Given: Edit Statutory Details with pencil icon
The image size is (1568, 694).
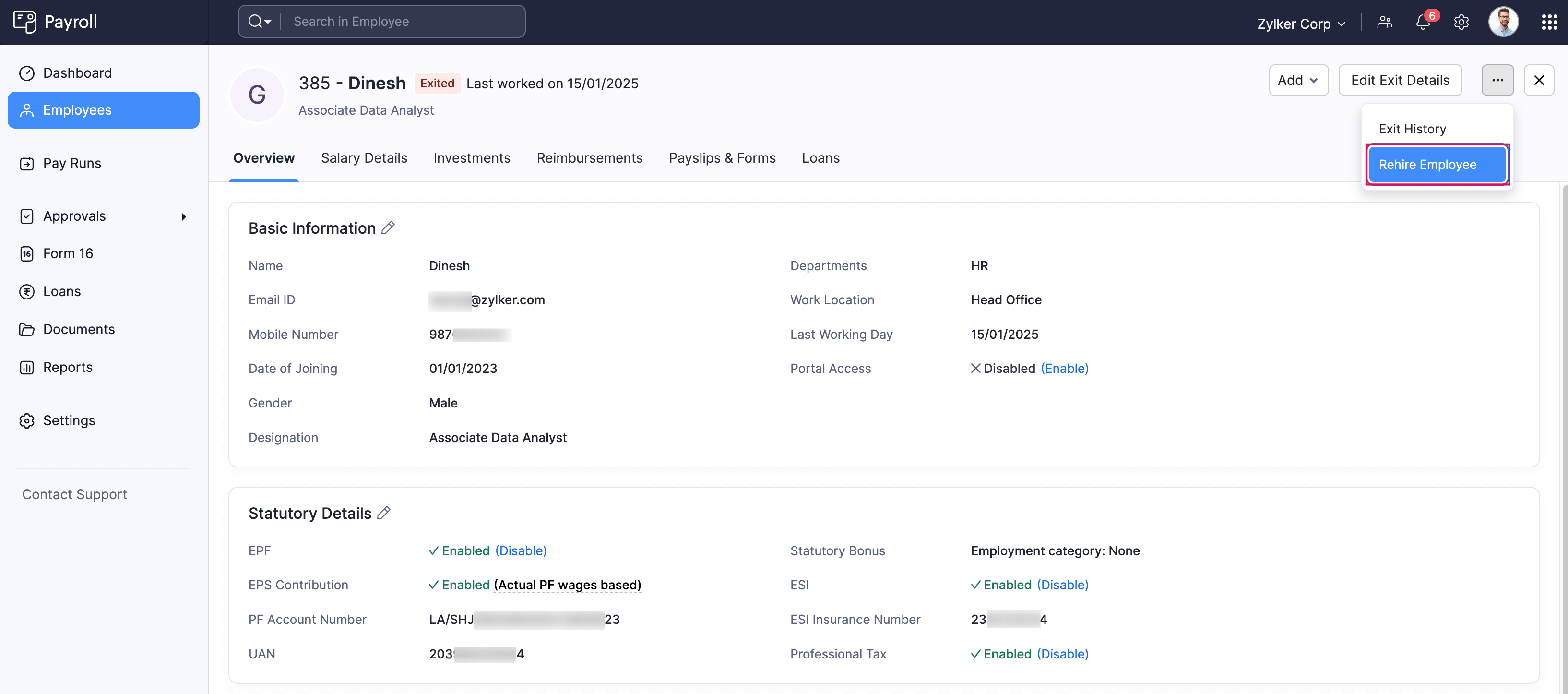Looking at the screenshot, I should pos(383,513).
